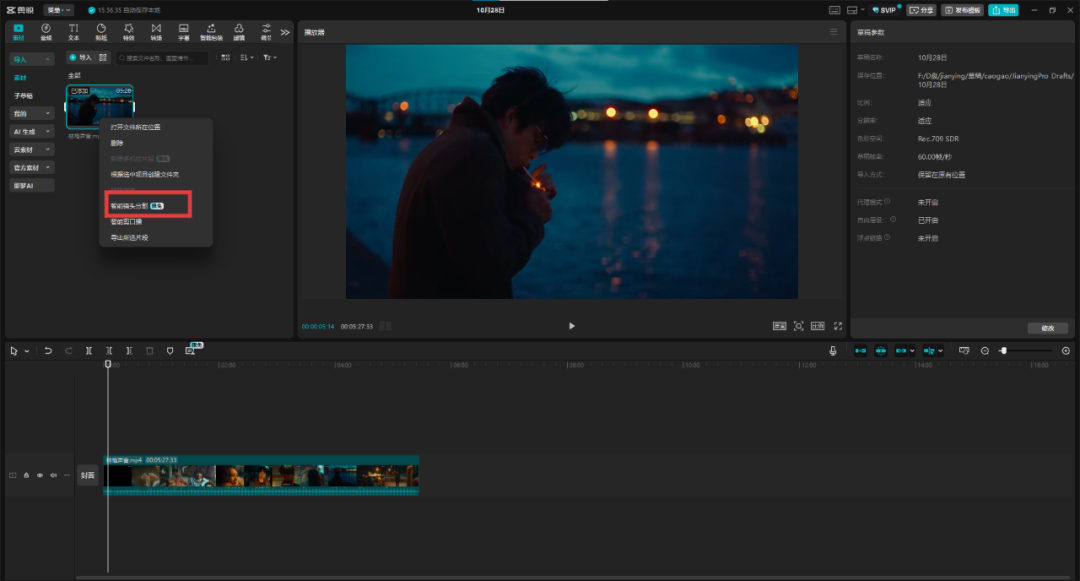Viewport: 1080px width, 581px height.
Task: Click the timeline zoom slider handle
Action: (1003, 351)
